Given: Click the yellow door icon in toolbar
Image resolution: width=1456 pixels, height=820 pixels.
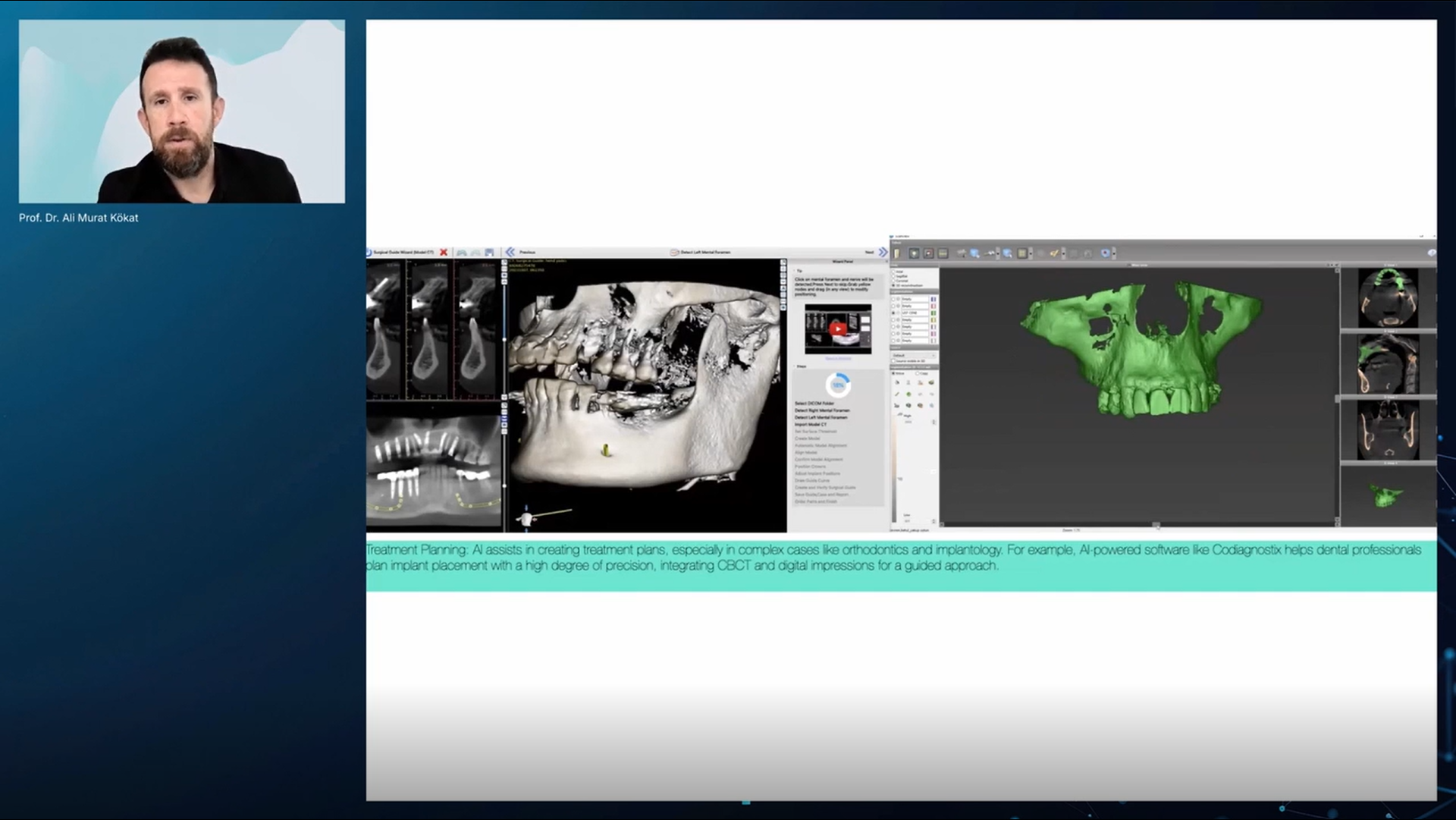Looking at the screenshot, I should (x=896, y=253).
